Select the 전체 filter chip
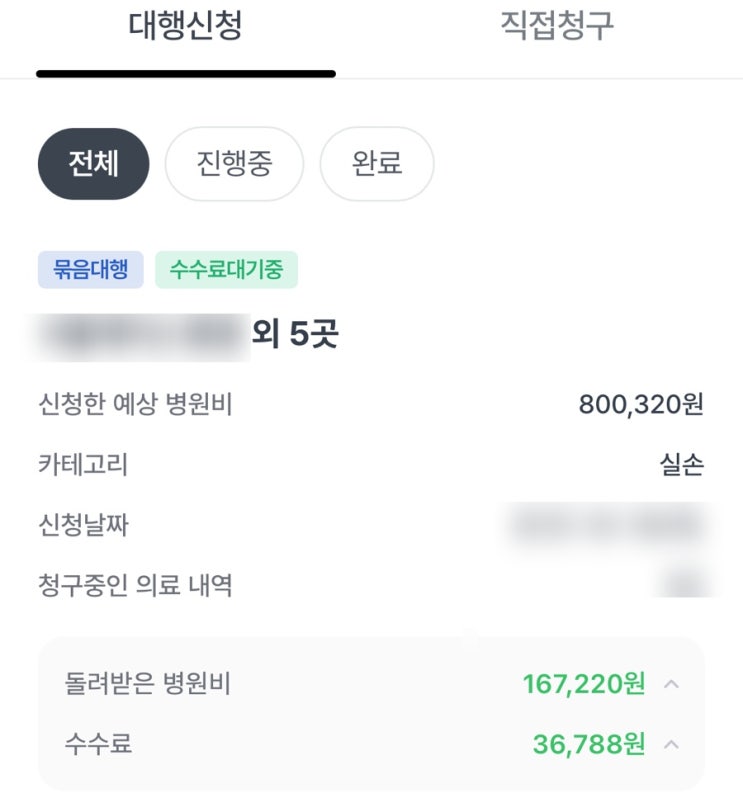The width and height of the screenshot is (743, 812). click(x=93, y=164)
